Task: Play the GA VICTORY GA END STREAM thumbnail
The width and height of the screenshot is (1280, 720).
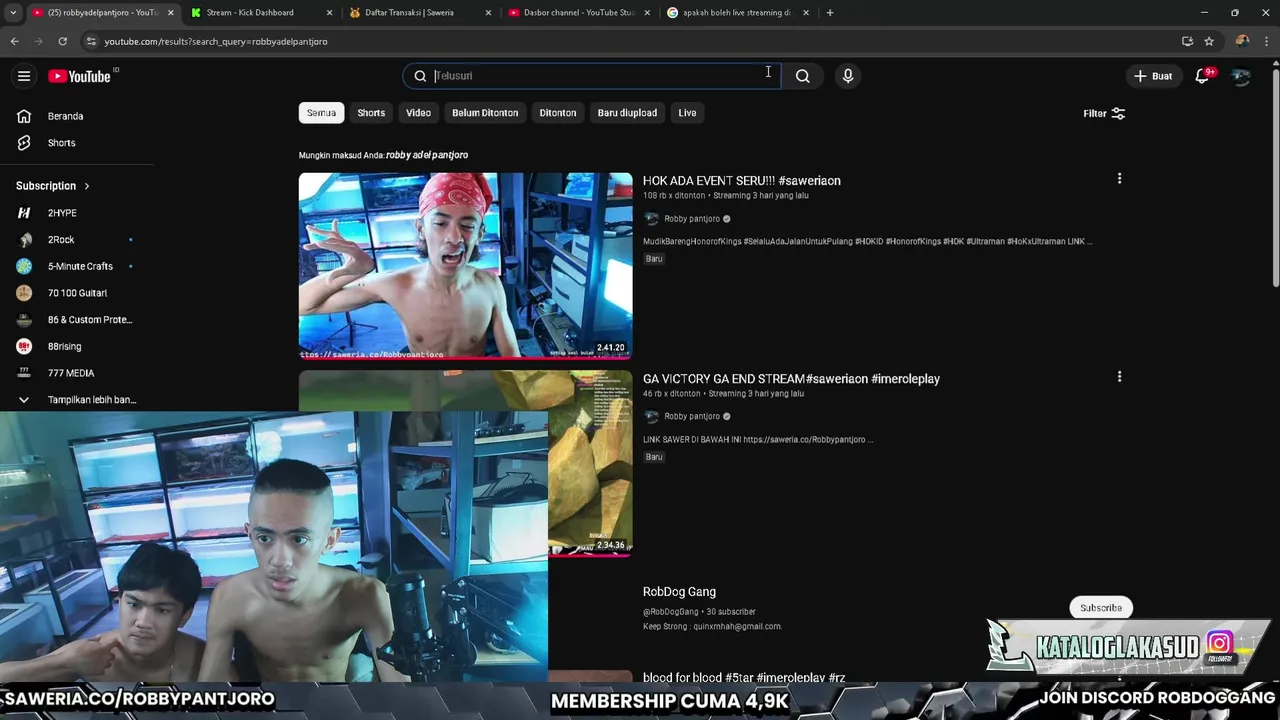Action: tap(590, 462)
